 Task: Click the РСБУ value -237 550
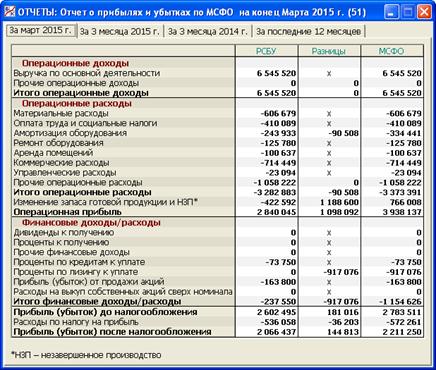click(278, 302)
